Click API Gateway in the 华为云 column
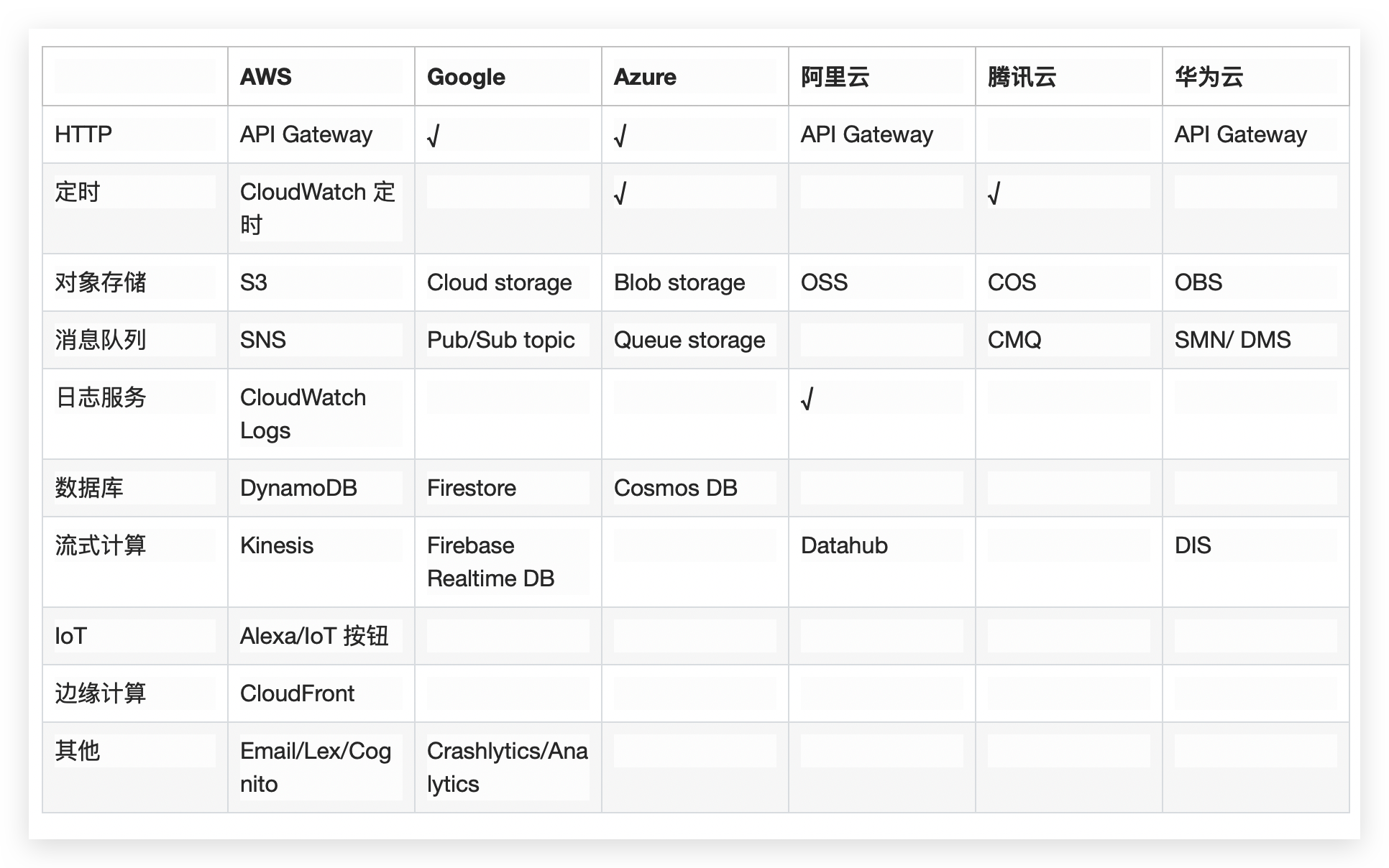Screen dimensions: 1389x868 (1241, 134)
